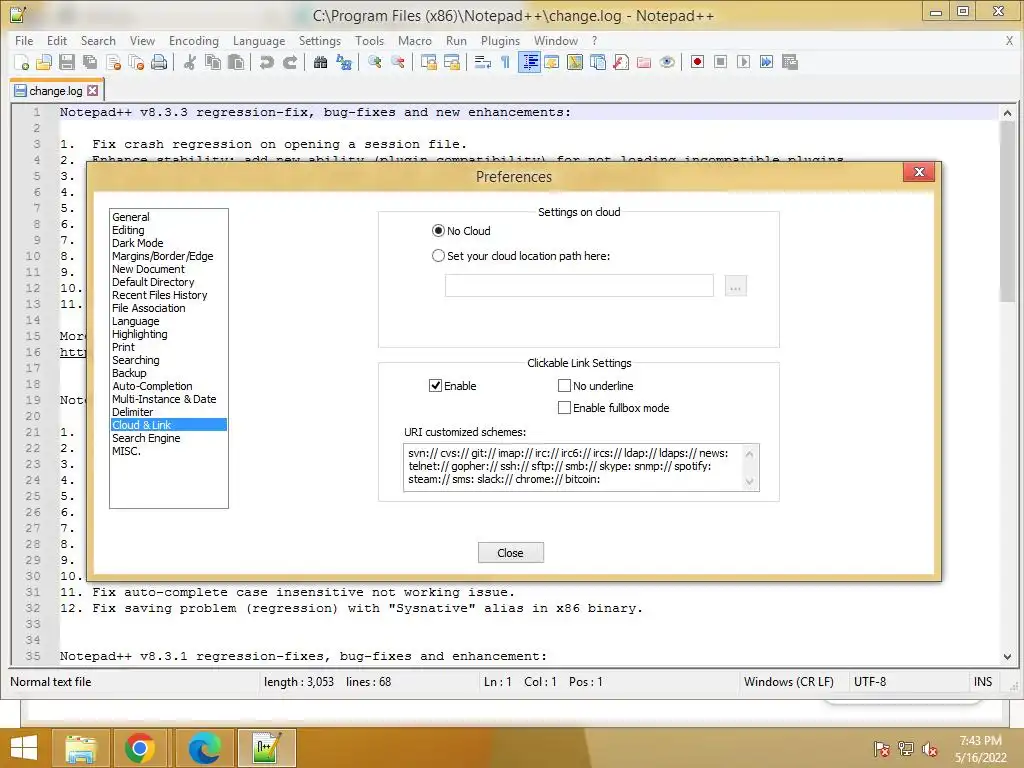
Task: Open the File menu
Action: [24, 40]
